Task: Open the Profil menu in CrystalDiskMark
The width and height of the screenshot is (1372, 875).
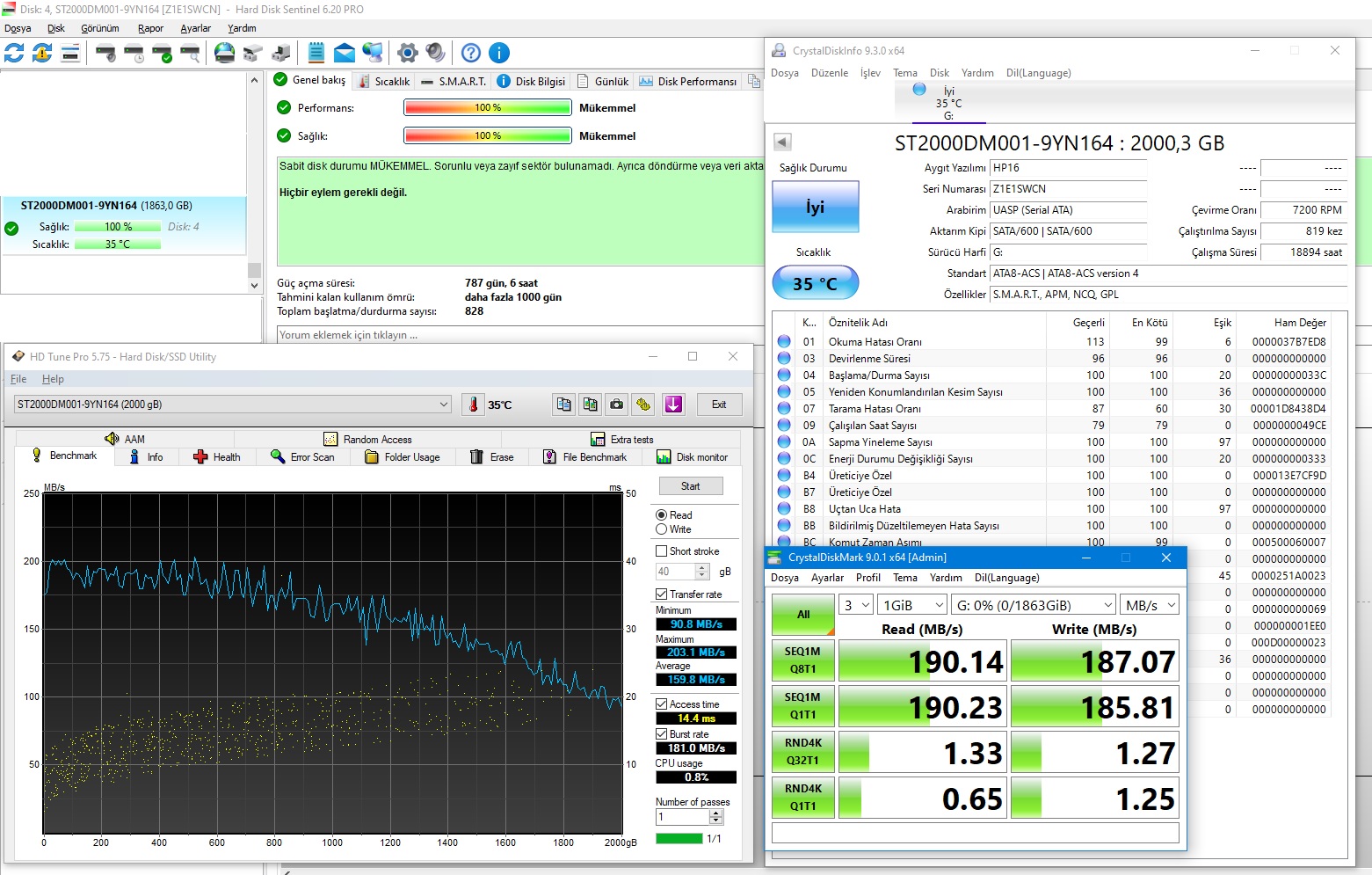Action: (868, 578)
